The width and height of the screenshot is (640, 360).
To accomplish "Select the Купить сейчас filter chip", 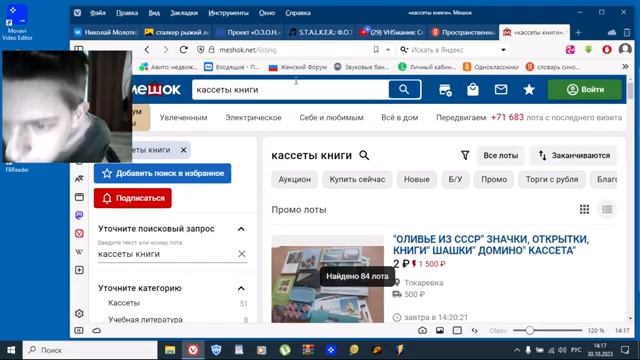I will pos(357,179).
